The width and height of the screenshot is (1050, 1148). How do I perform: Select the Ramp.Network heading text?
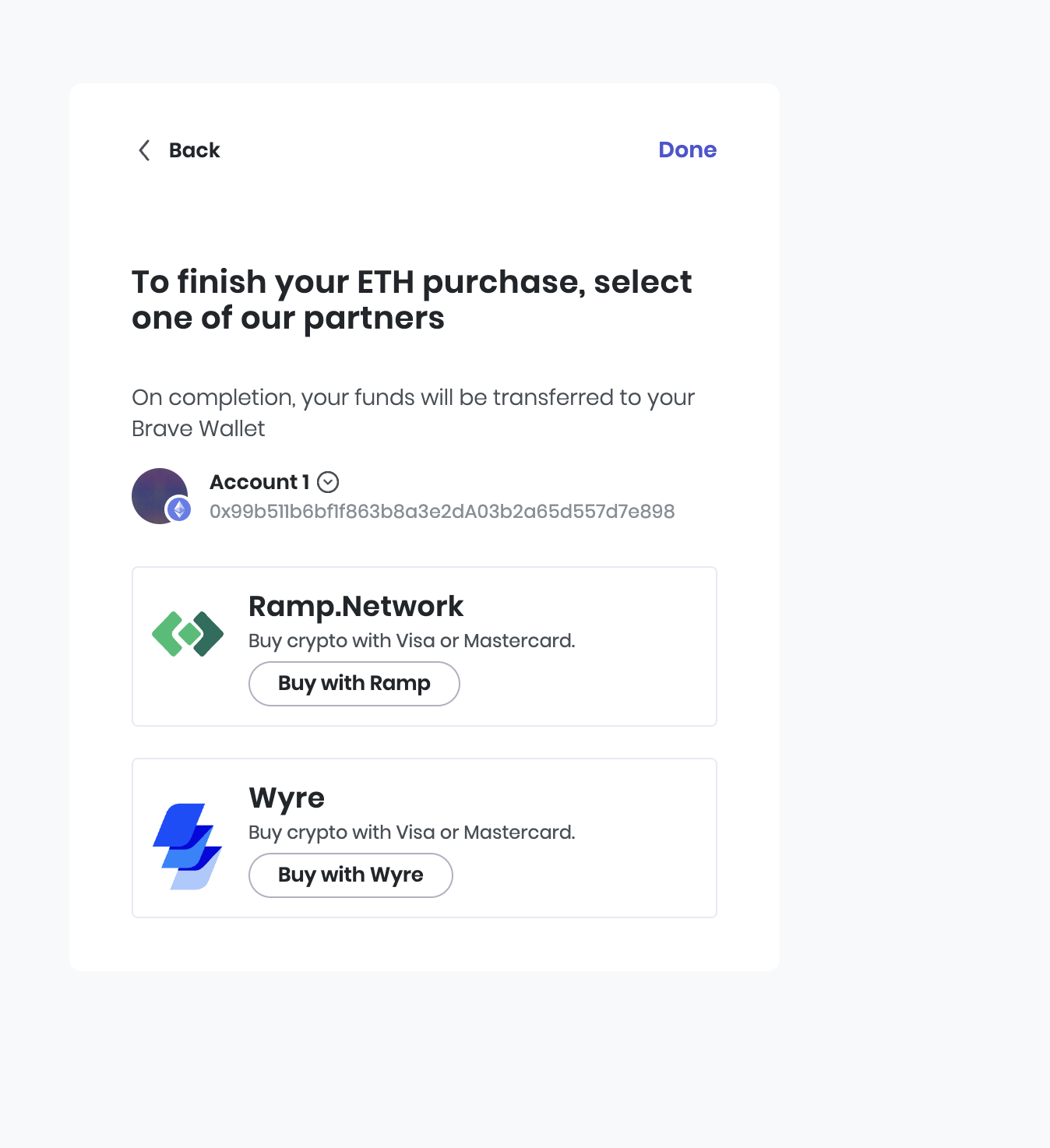click(355, 606)
